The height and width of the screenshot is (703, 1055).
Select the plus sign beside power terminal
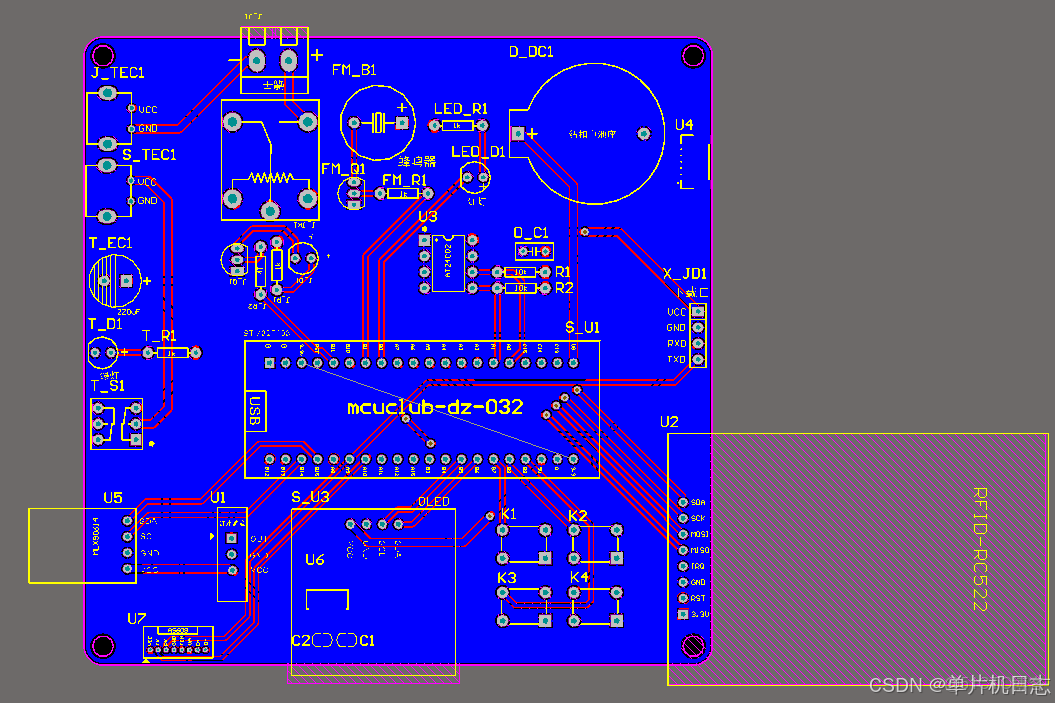317,55
